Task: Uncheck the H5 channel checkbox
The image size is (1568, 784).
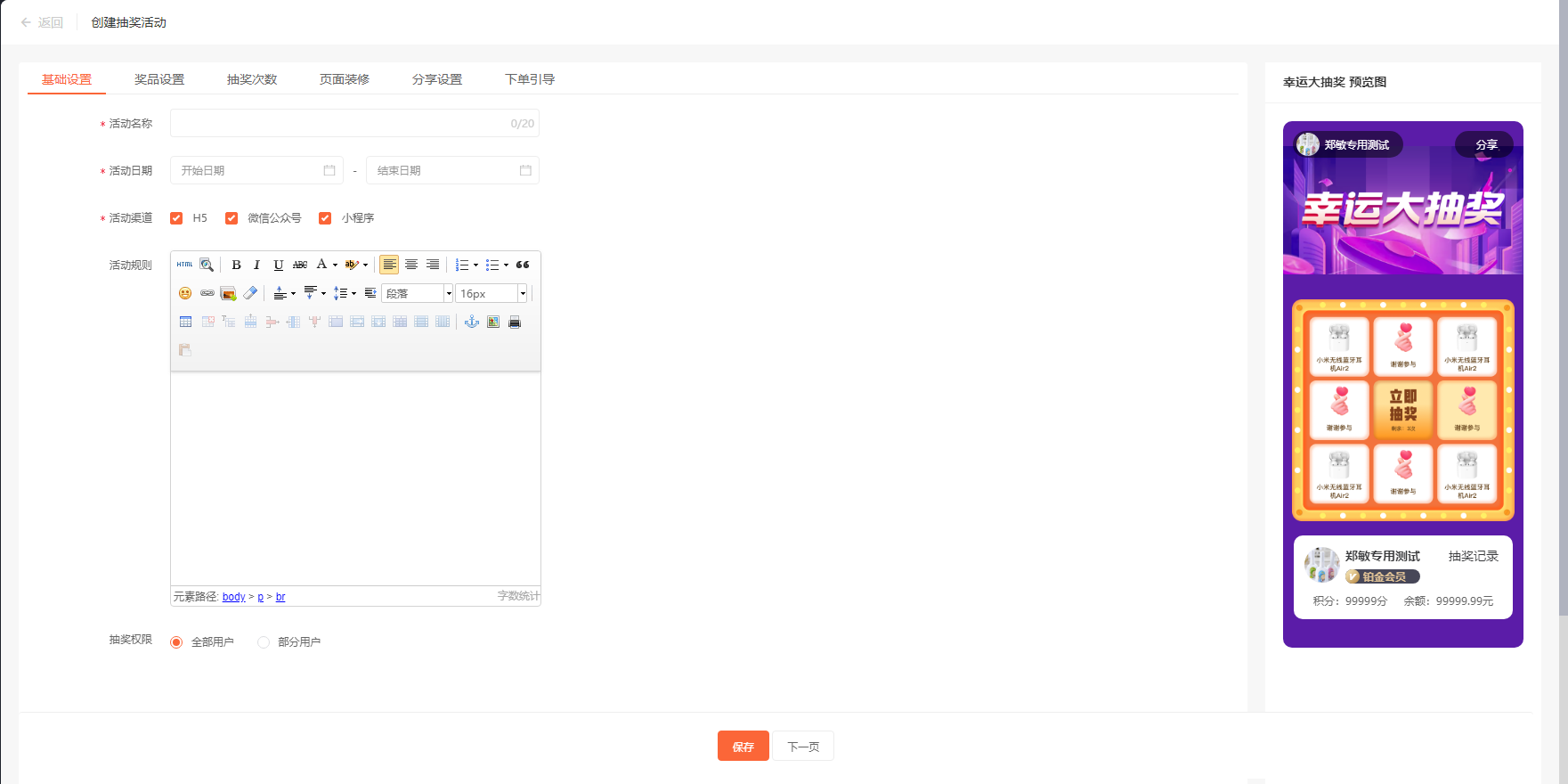Action: [176, 218]
